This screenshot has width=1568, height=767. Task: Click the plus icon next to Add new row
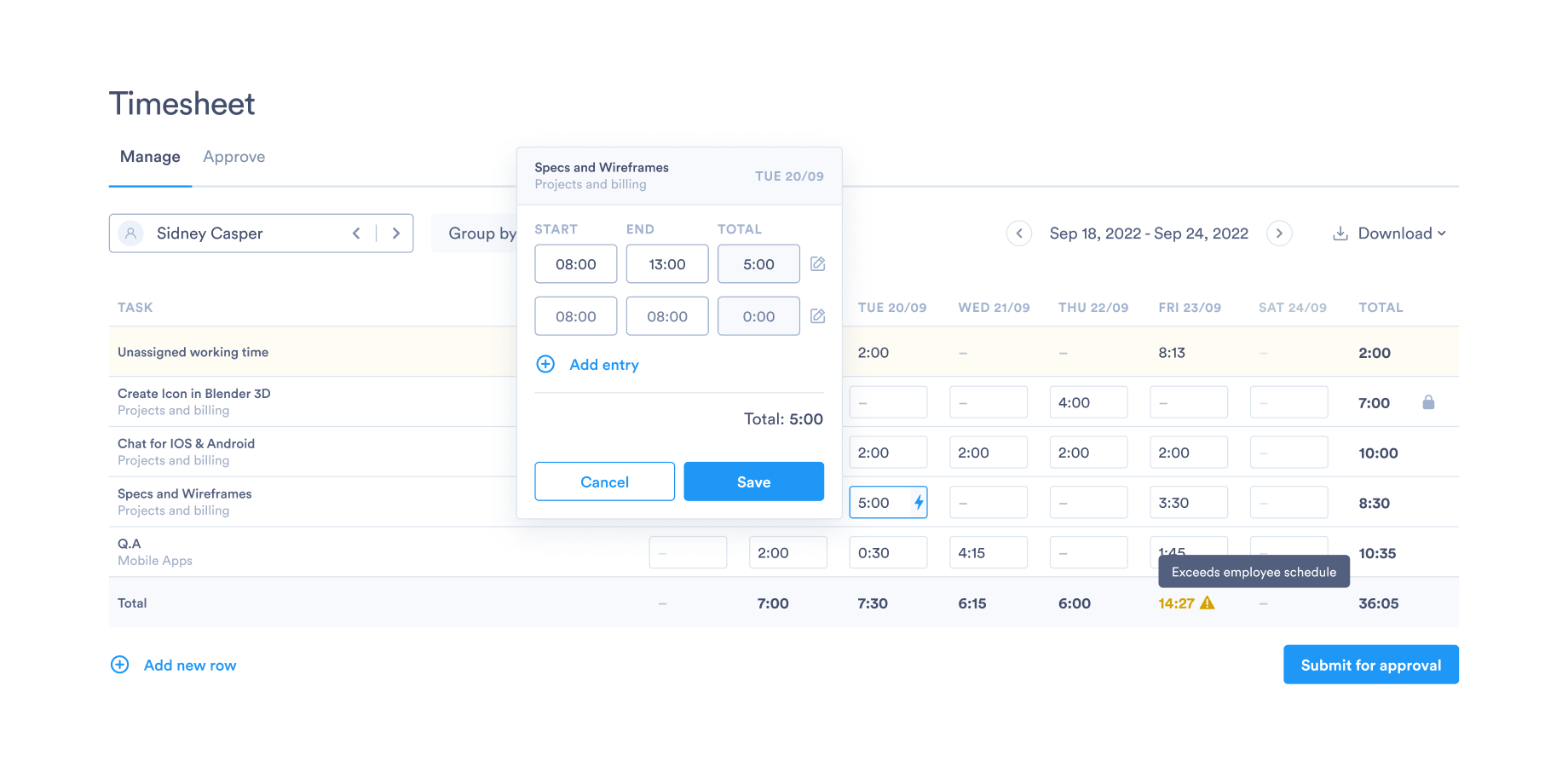119,665
